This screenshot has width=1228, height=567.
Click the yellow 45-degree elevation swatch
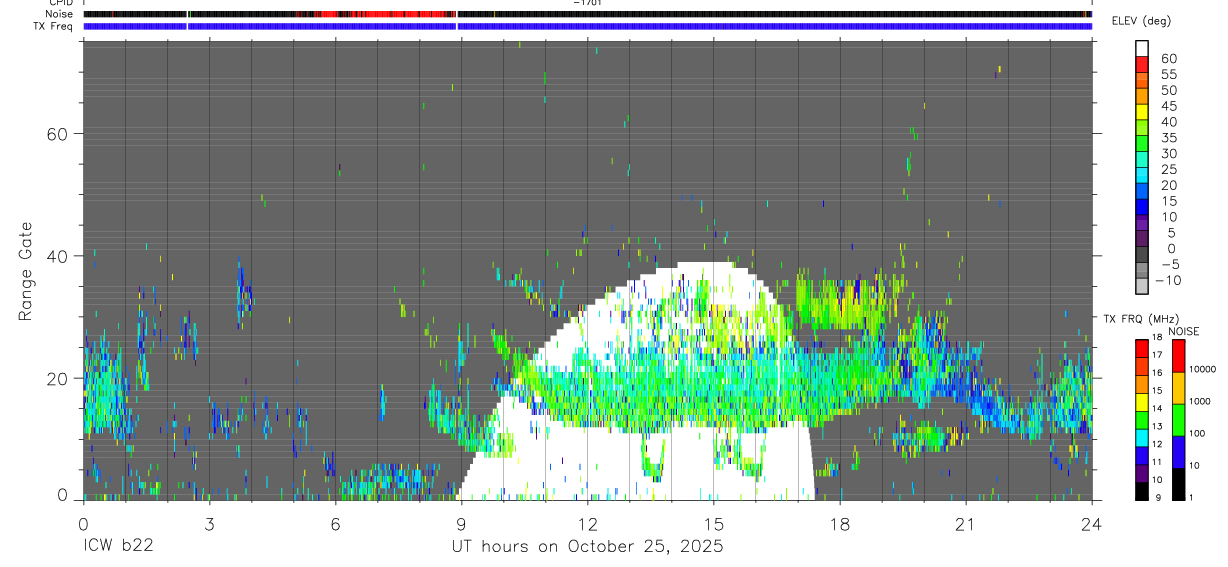(1142, 112)
